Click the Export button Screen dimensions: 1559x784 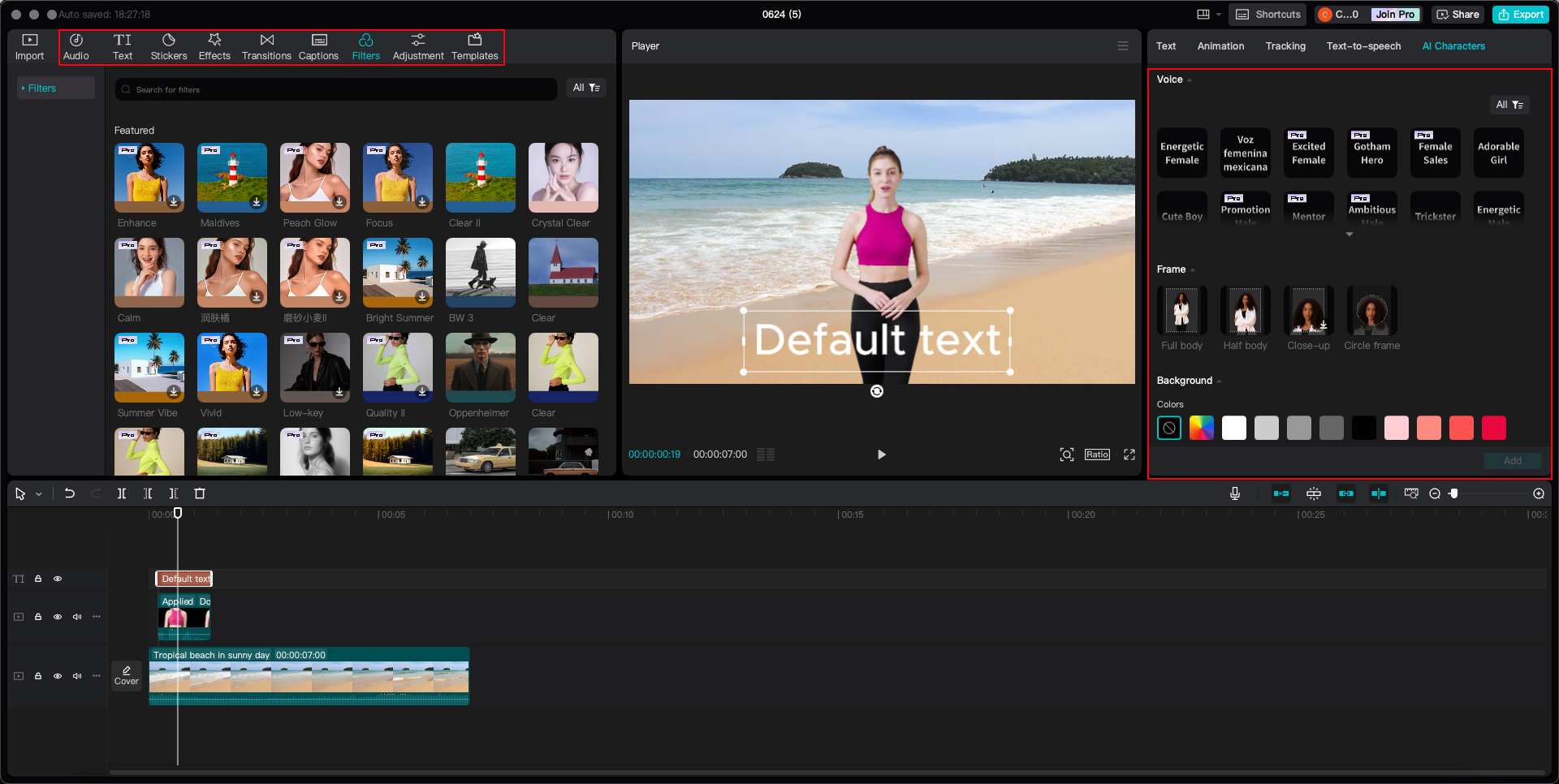(1521, 15)
